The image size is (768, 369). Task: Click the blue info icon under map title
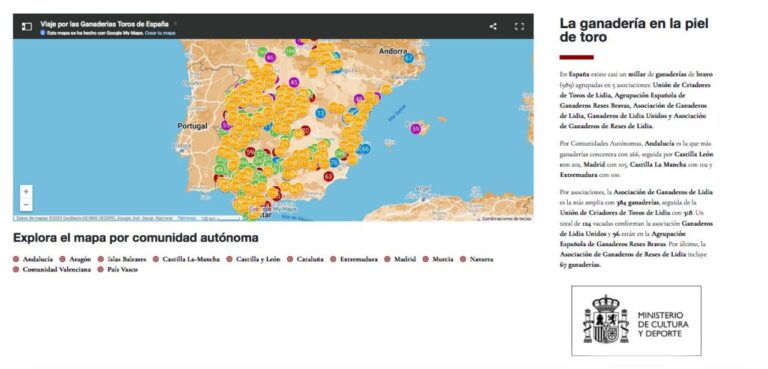43,33
